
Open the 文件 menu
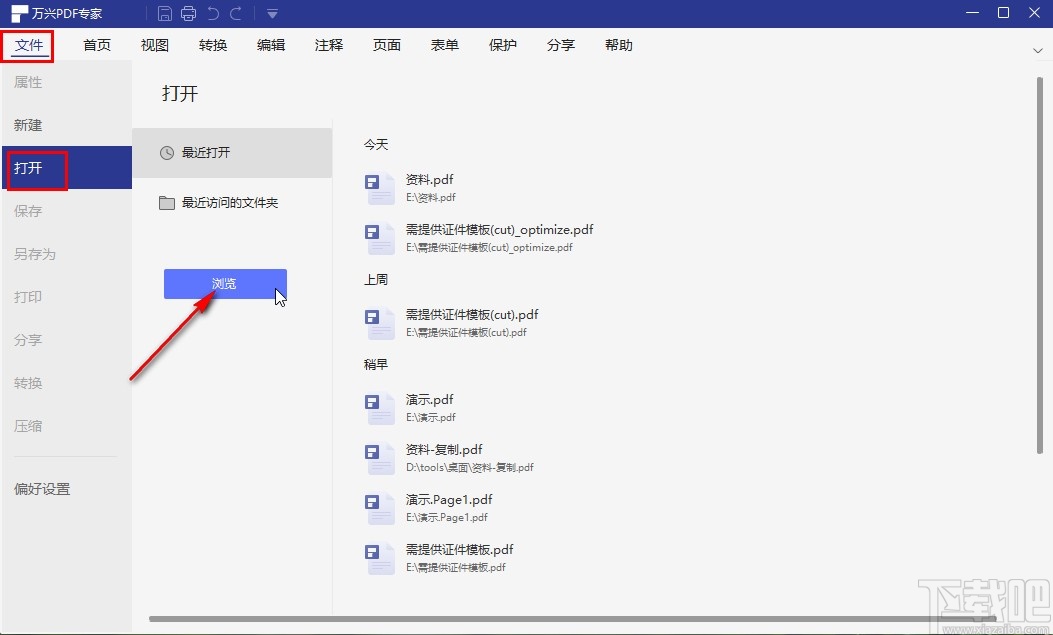[x=27, y=44]
